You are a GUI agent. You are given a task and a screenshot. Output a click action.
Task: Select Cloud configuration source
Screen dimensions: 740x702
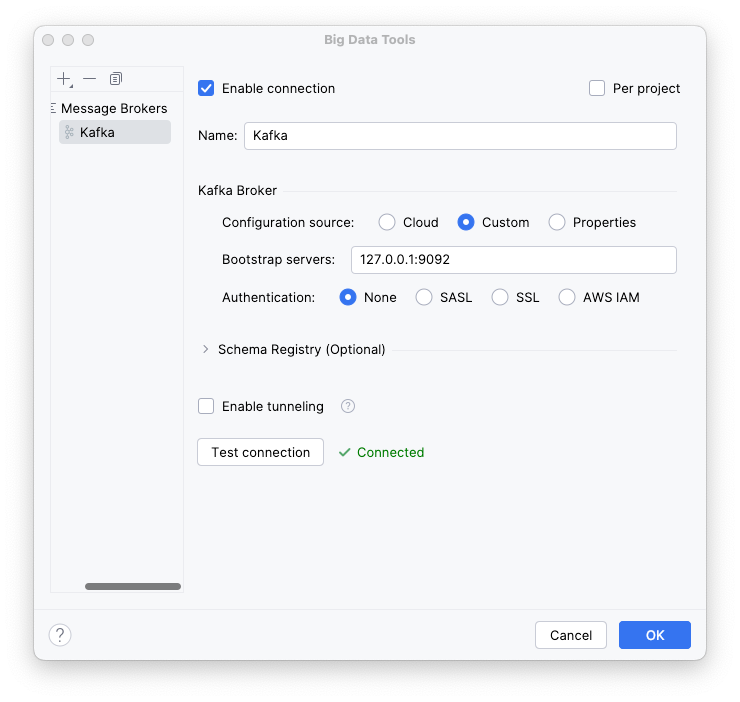pyautogui.click(x=387, y=222)
